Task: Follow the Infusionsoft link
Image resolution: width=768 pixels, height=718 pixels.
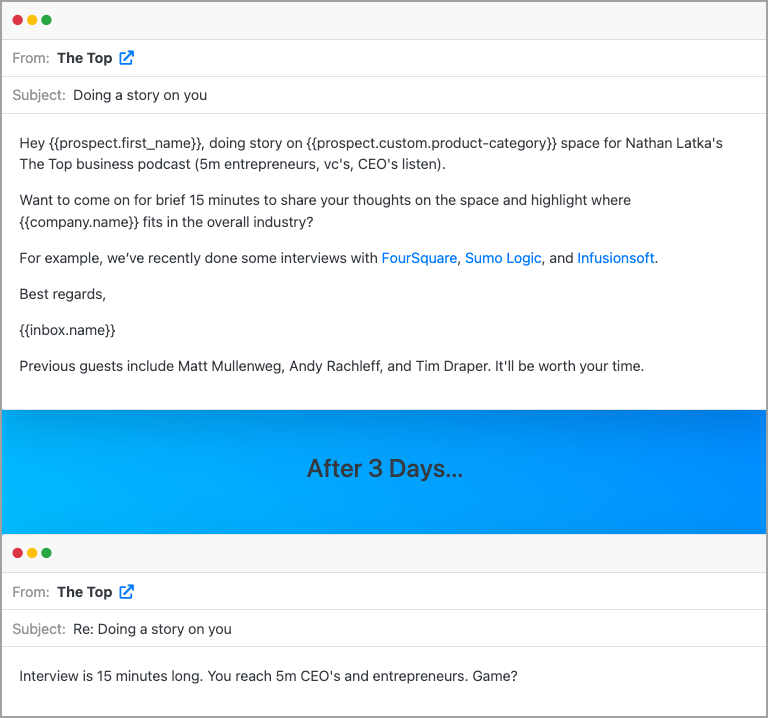Action: tap(615, 258)
